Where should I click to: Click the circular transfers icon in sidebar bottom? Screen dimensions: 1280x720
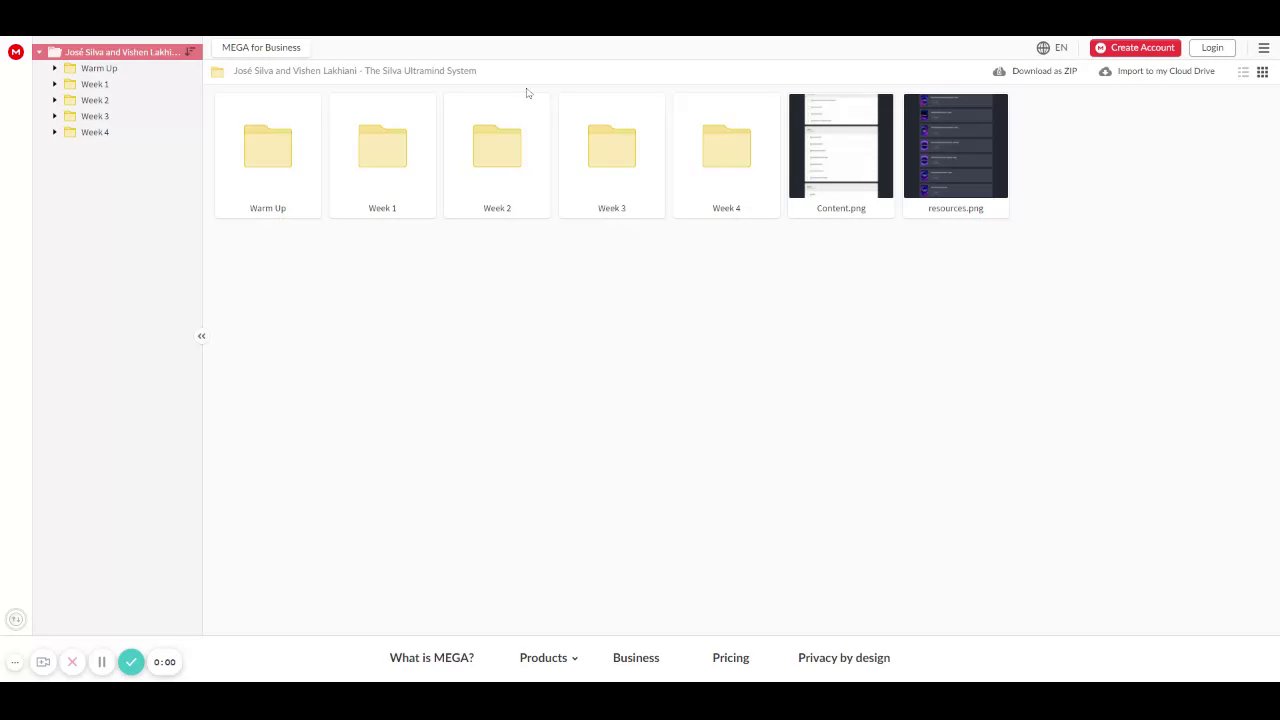pyautogui.click(x=15, y=620)
